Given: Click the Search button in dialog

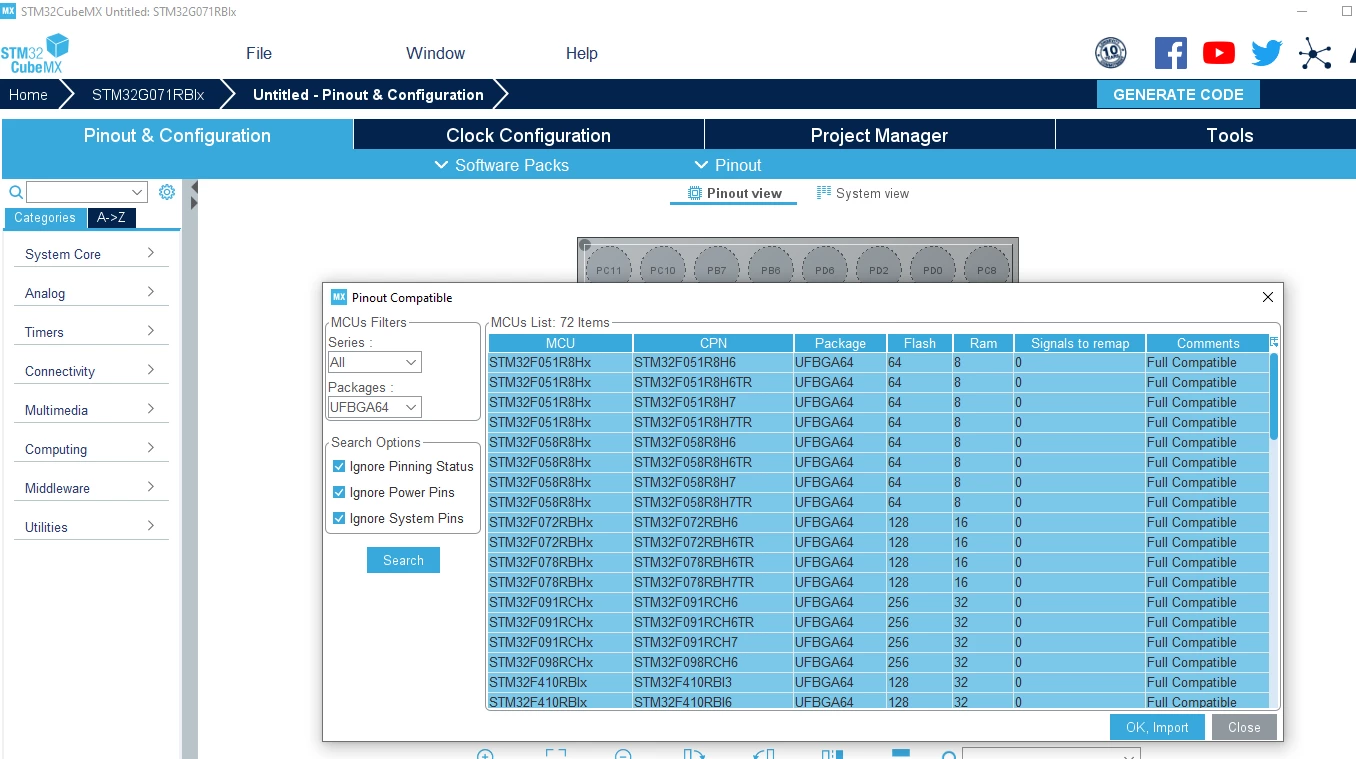Looking at the screenshot, I should click(x=403, y=560).
